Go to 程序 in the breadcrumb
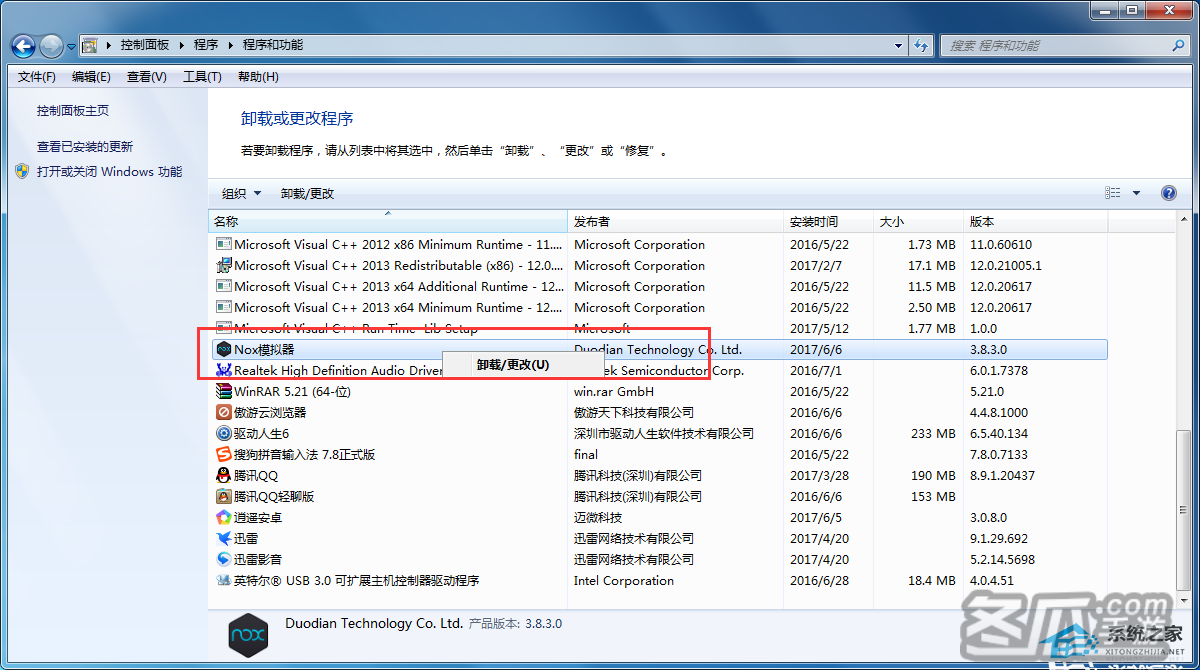The width and height of the screenshot is (1200, 670). pos(206,45)
